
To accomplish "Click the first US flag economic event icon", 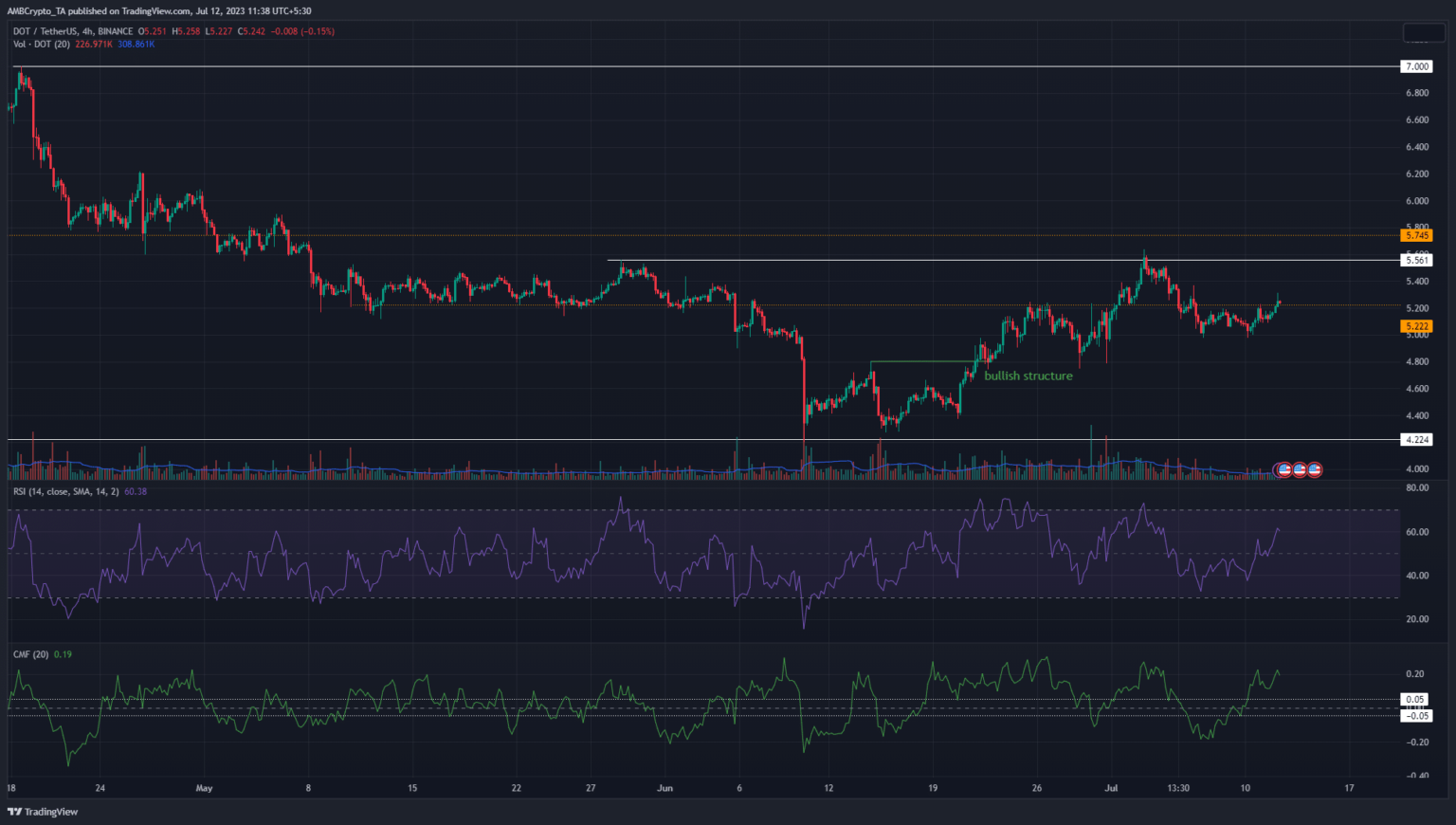I will tap(1284, 469).
